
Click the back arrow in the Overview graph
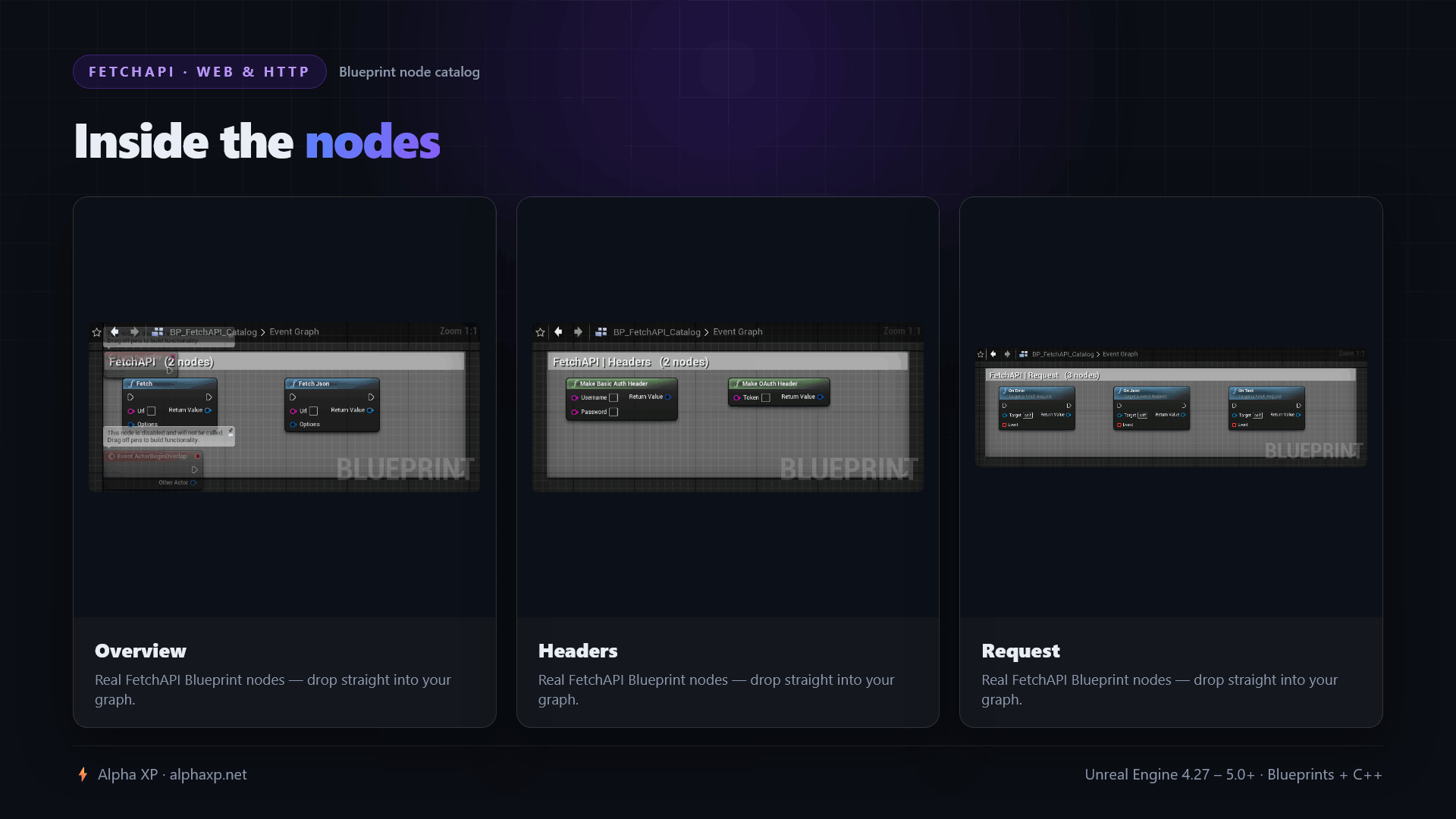coord(115,331)
